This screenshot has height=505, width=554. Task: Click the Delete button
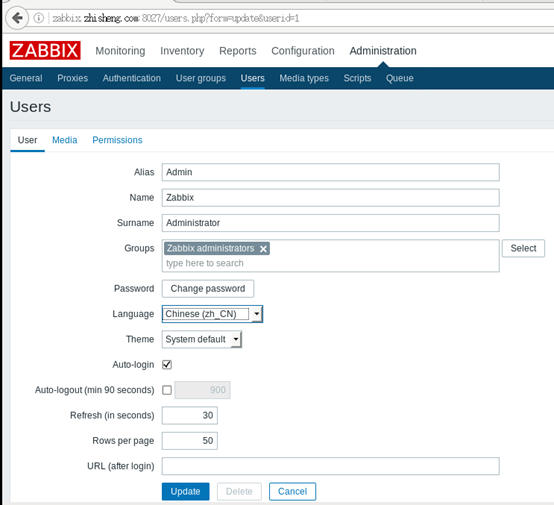point(239,492)
